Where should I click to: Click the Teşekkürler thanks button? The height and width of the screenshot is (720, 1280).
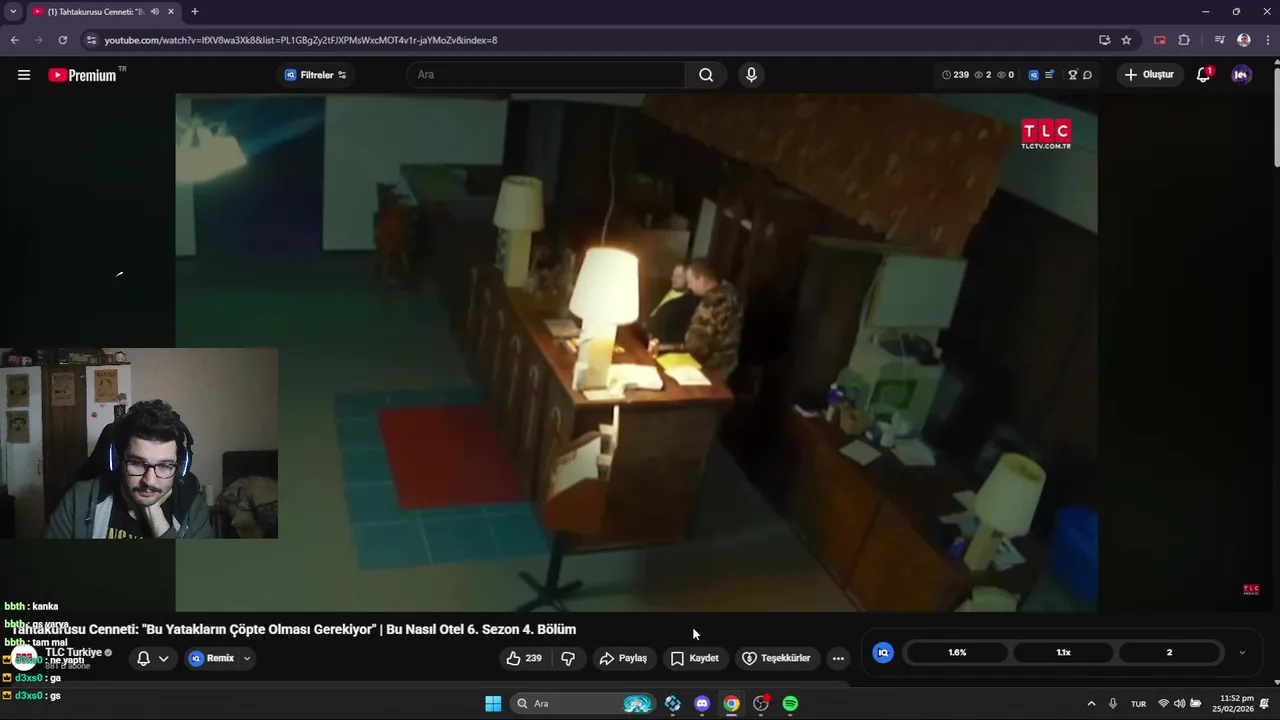click(x=776, y=658)
